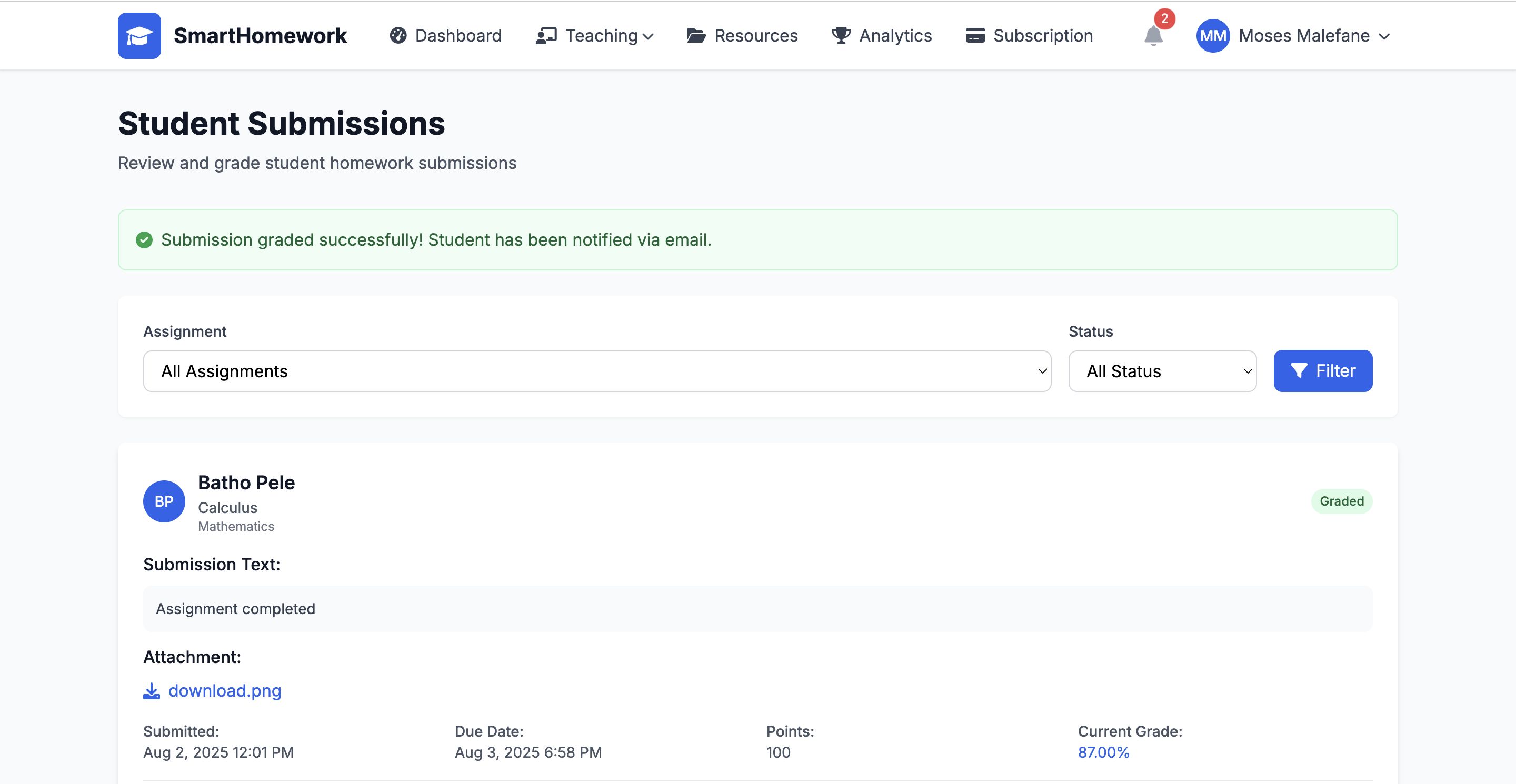
Task: Click the SmartHomework graduation cap logo
Action: tap(139, 36)
